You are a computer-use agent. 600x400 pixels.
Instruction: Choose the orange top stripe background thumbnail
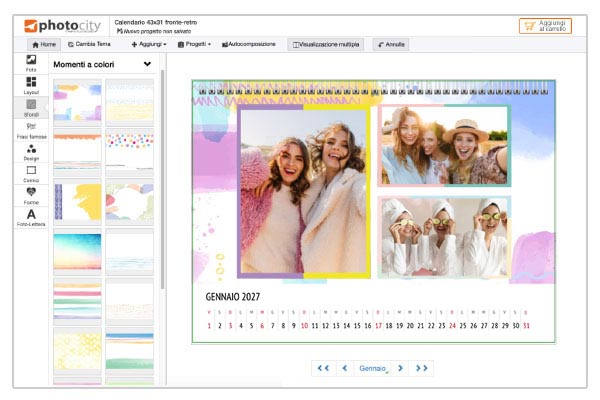[x=77, y=152]
